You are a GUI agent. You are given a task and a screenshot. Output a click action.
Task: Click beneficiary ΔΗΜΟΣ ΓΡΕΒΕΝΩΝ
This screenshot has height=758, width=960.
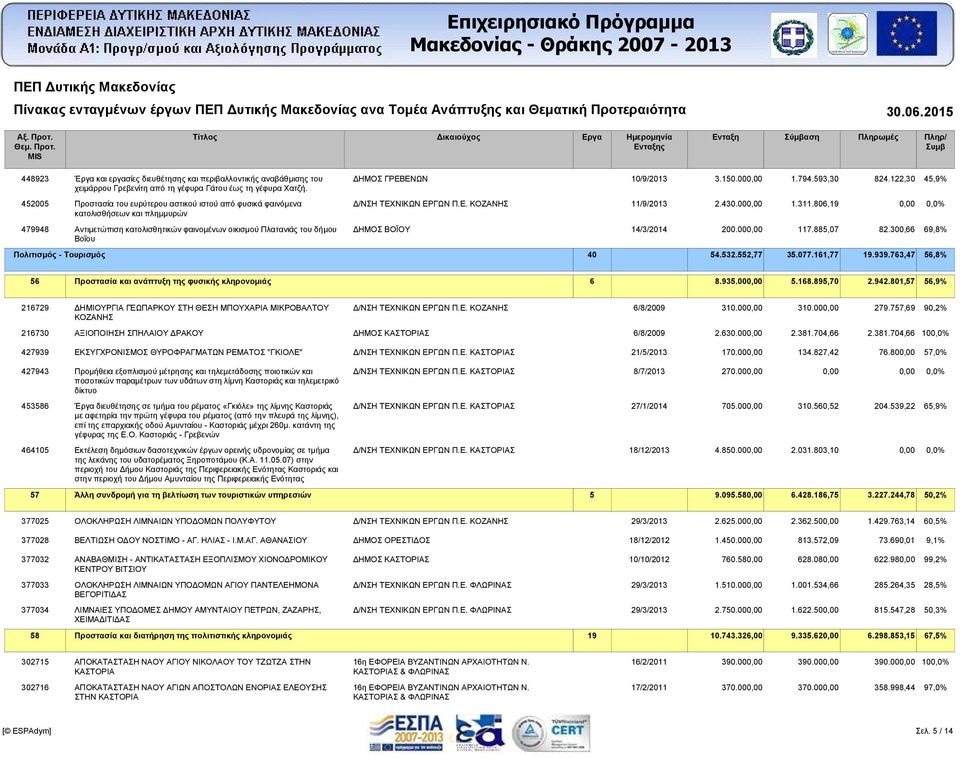pos(390,179)
